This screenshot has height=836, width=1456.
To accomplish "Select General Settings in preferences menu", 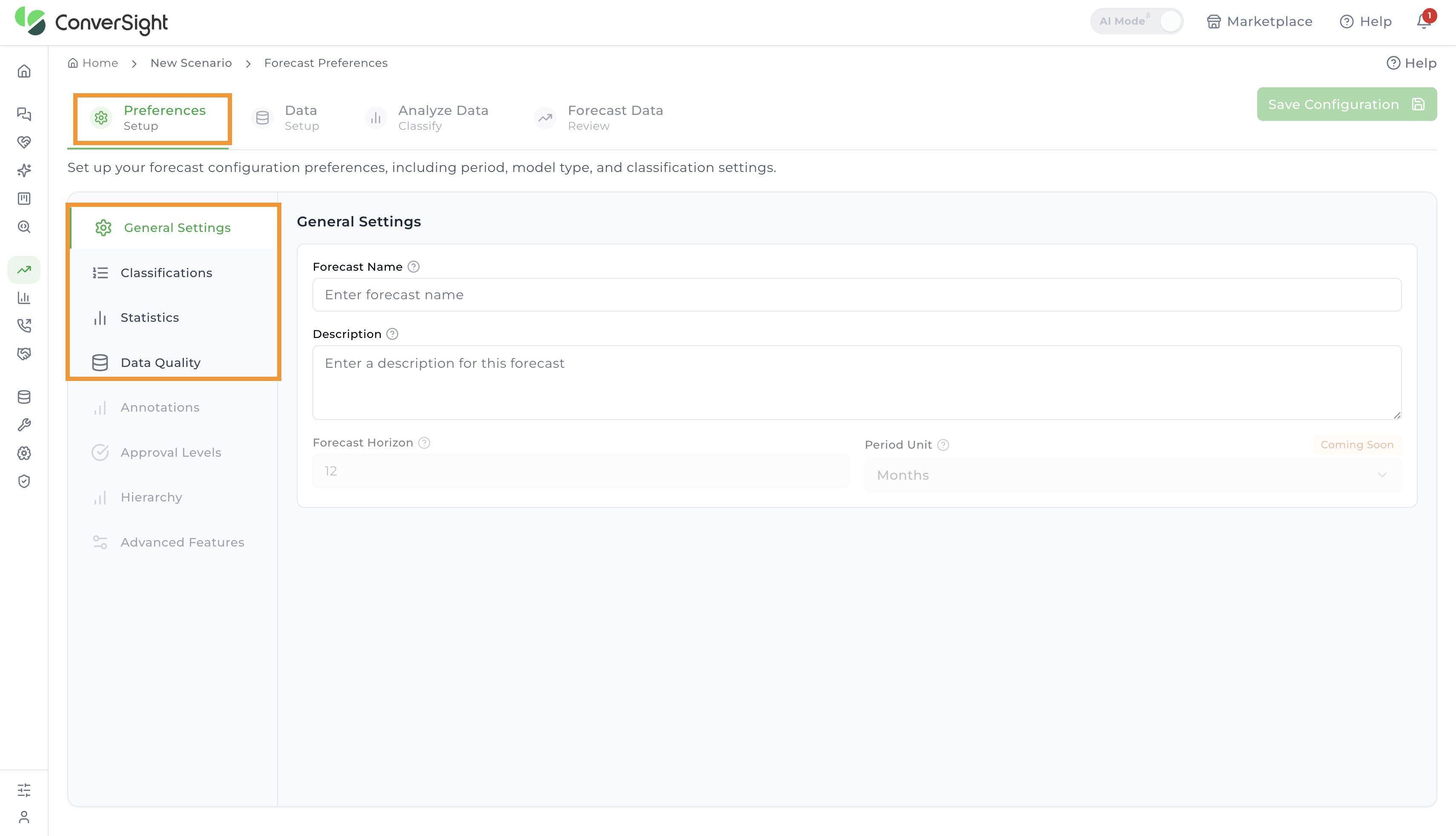I will pyautogui.click(x=173, y=227).
